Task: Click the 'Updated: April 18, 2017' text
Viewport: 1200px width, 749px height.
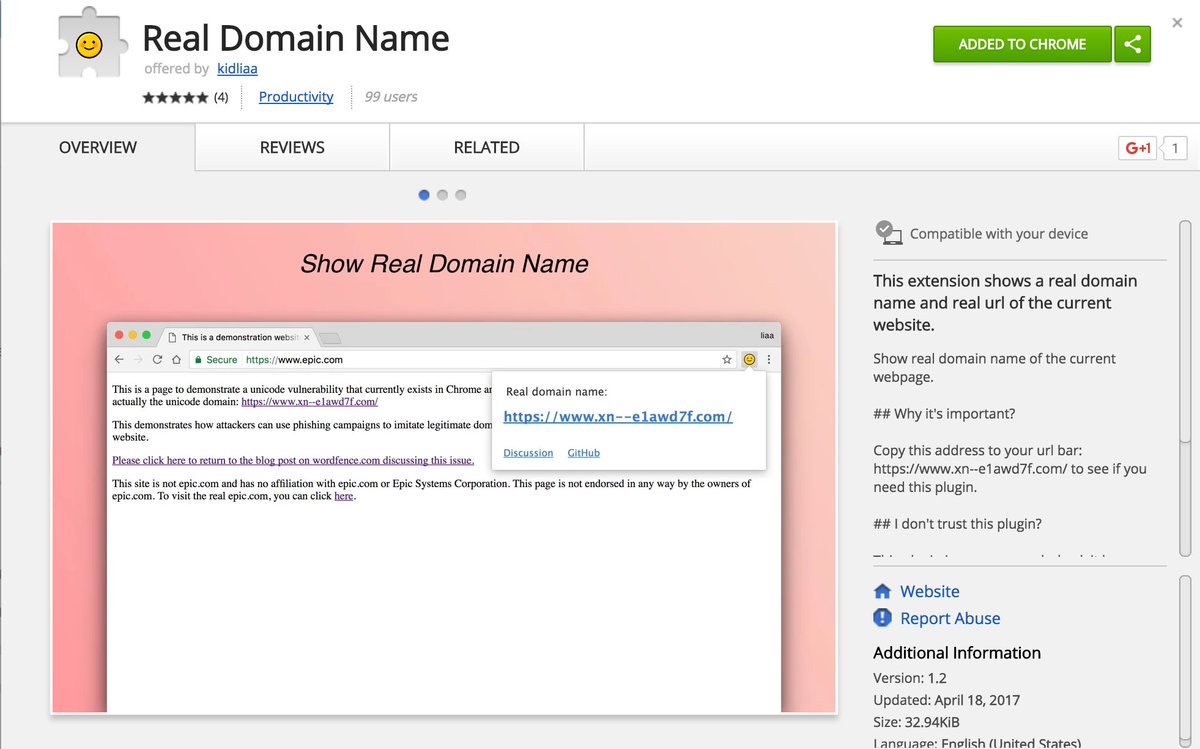Action: (946, 700)
